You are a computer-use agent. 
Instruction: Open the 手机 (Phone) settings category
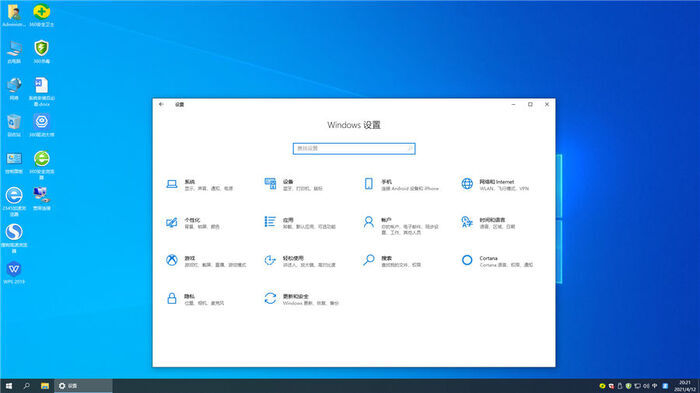(401, 184)
